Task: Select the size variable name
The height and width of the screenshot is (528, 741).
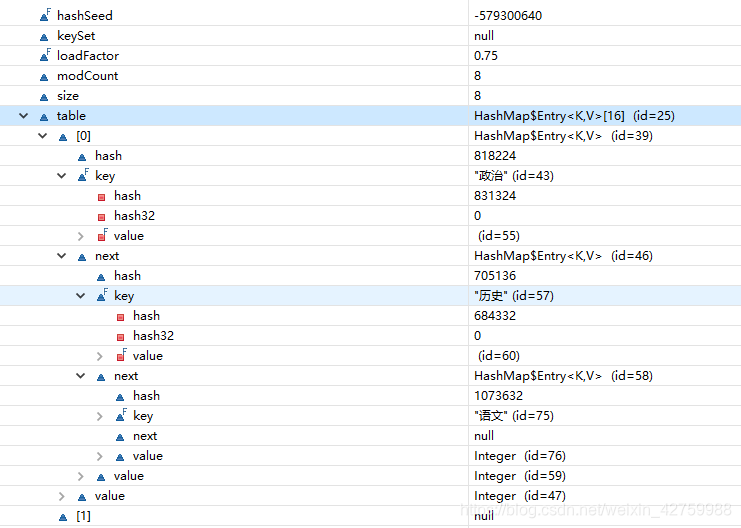Action: coord(68,96)
